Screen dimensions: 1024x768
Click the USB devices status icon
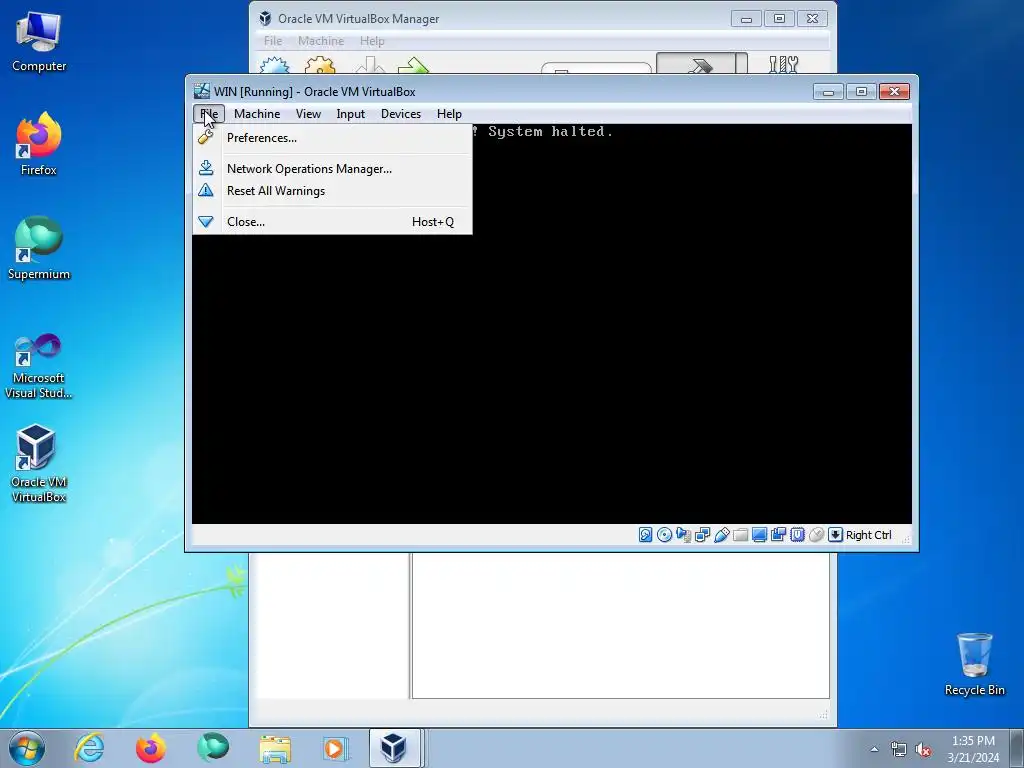pyautogui.click(x=721, y=535)
